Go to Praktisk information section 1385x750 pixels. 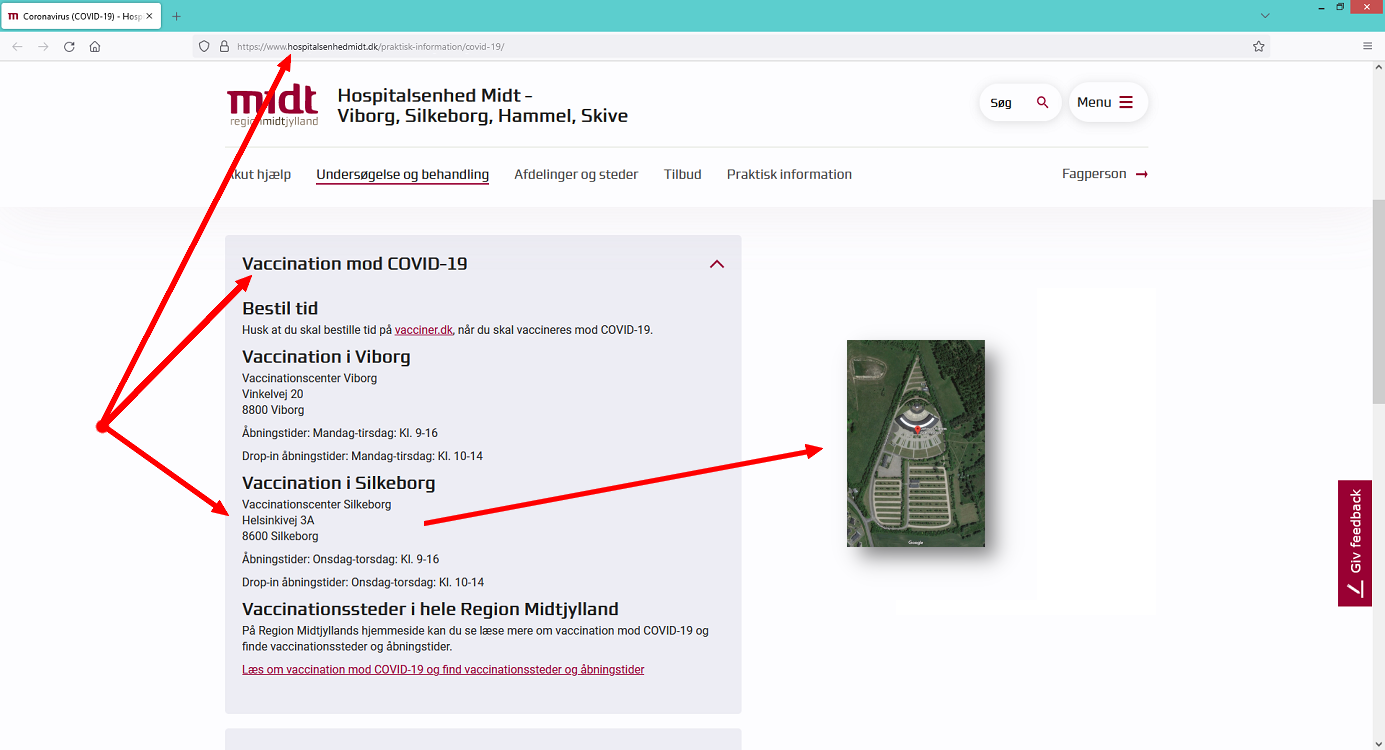click(x=789, y=174)
